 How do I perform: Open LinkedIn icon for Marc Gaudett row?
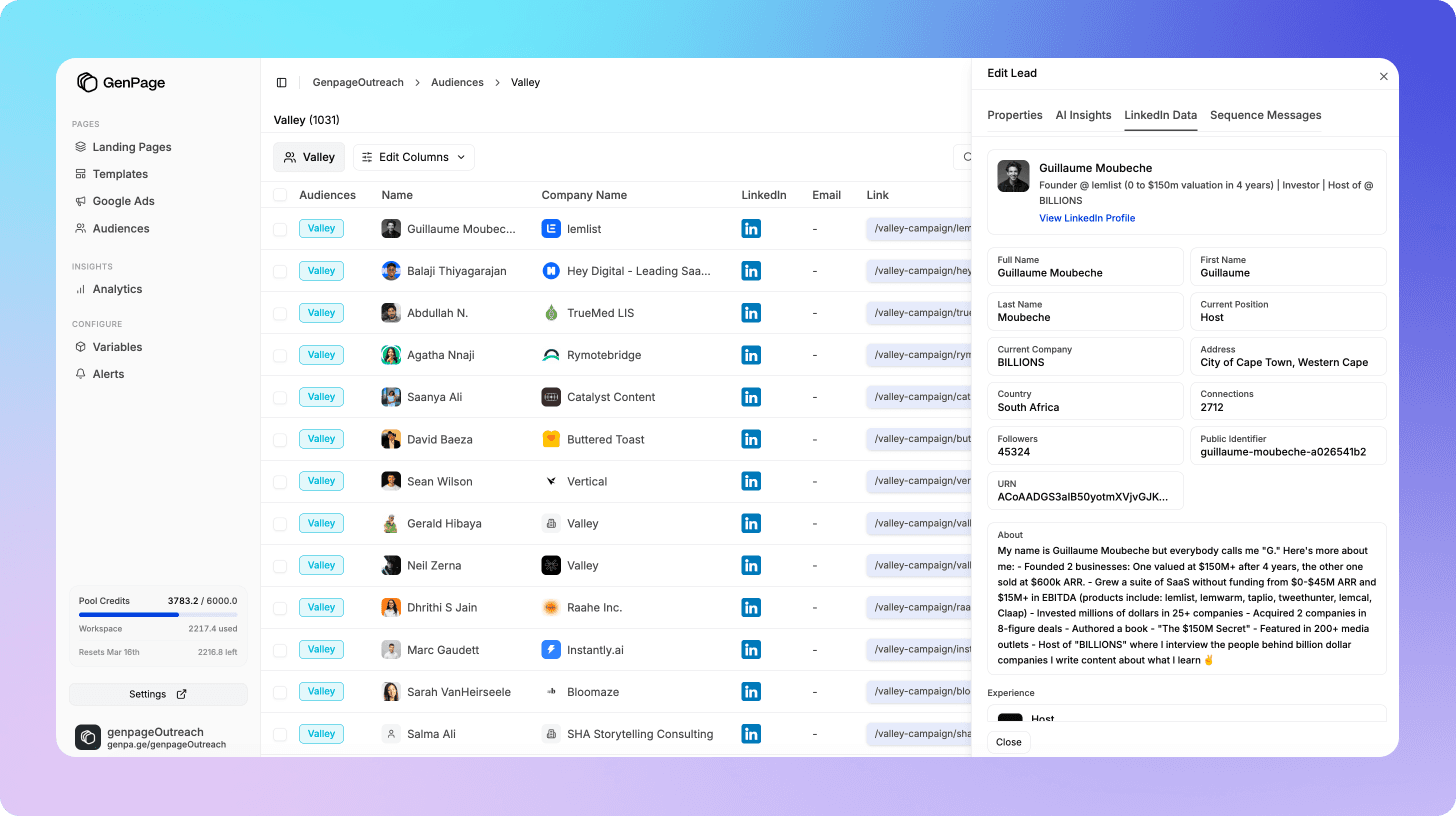751,649
